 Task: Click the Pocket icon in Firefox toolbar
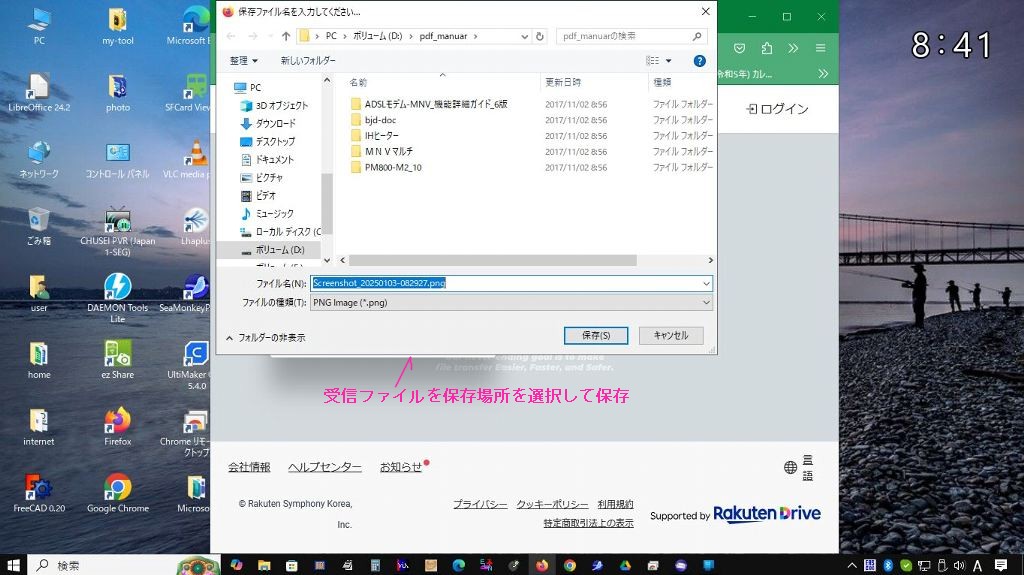point(739,48)
